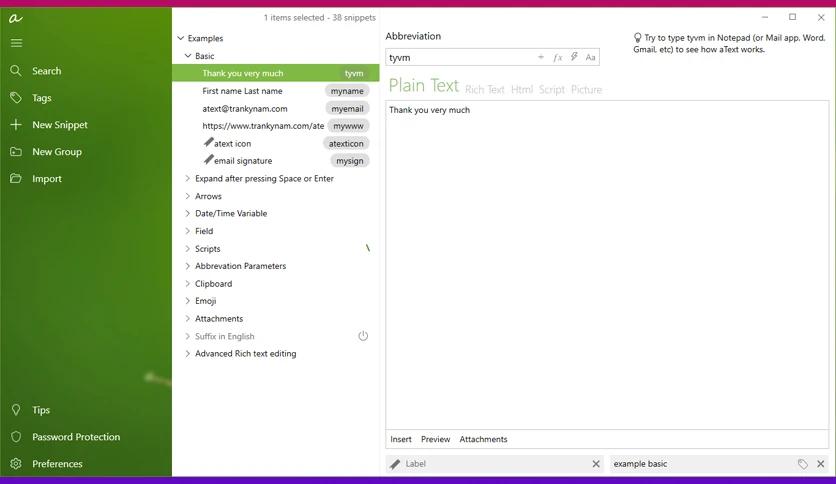Click into the Thank you very much text editor

point(607,264)
